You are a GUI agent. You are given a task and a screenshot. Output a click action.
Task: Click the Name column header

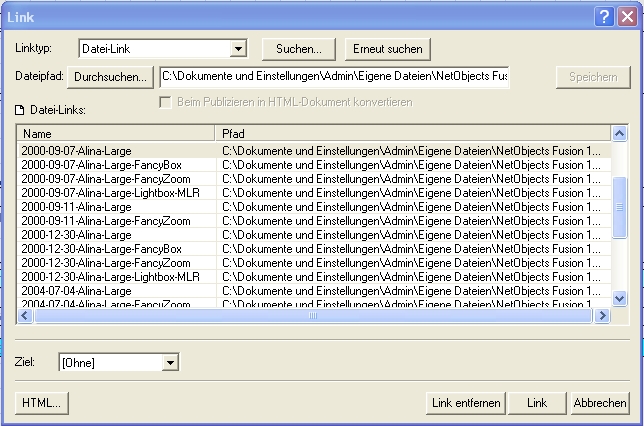point(116,133)
